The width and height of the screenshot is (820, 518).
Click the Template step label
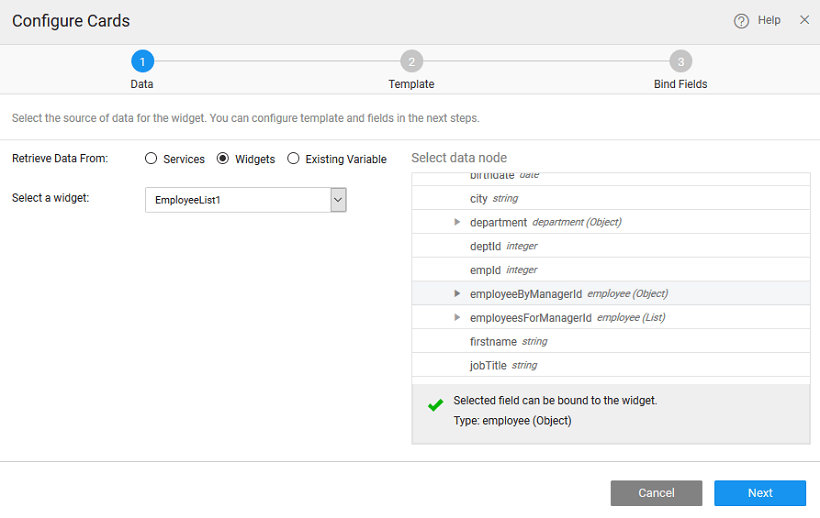[411, 84]
